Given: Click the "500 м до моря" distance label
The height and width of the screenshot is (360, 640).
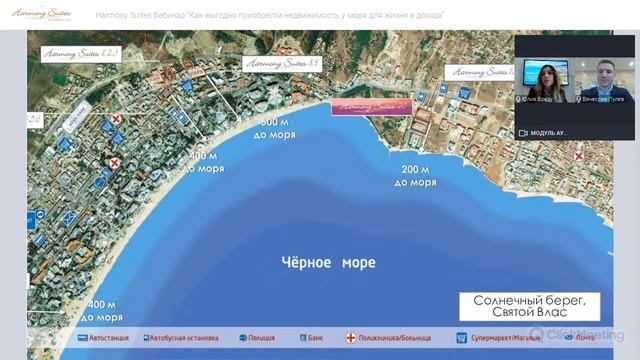Looking at the screenshot, I should coord(275,128).
